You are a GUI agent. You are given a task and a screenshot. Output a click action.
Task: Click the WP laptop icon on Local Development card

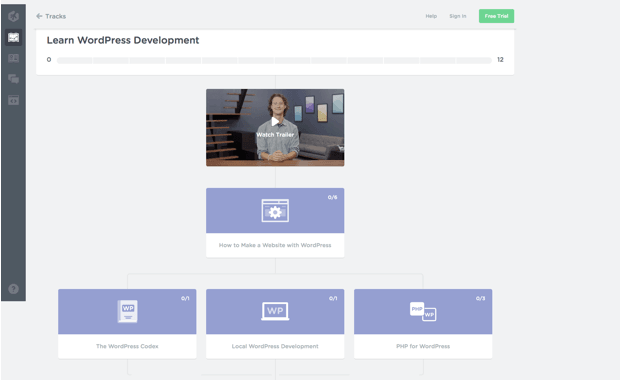pos(275,311)
